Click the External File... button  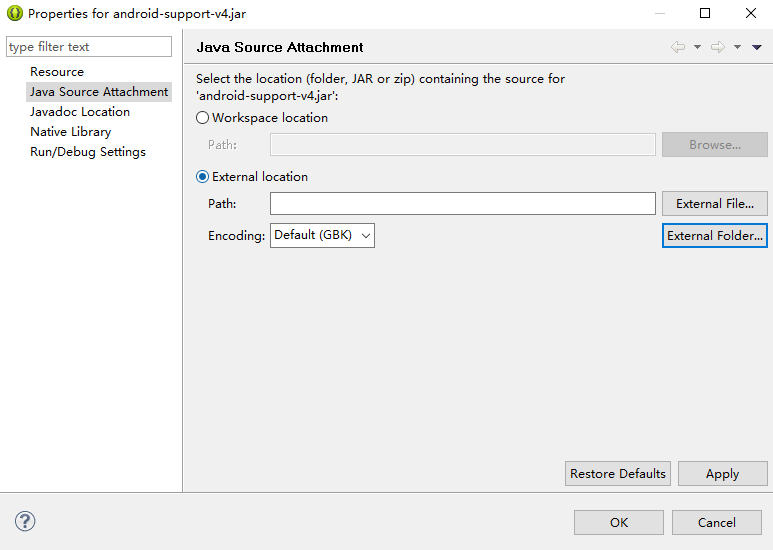pyautogui.click(x=715, y=204)
